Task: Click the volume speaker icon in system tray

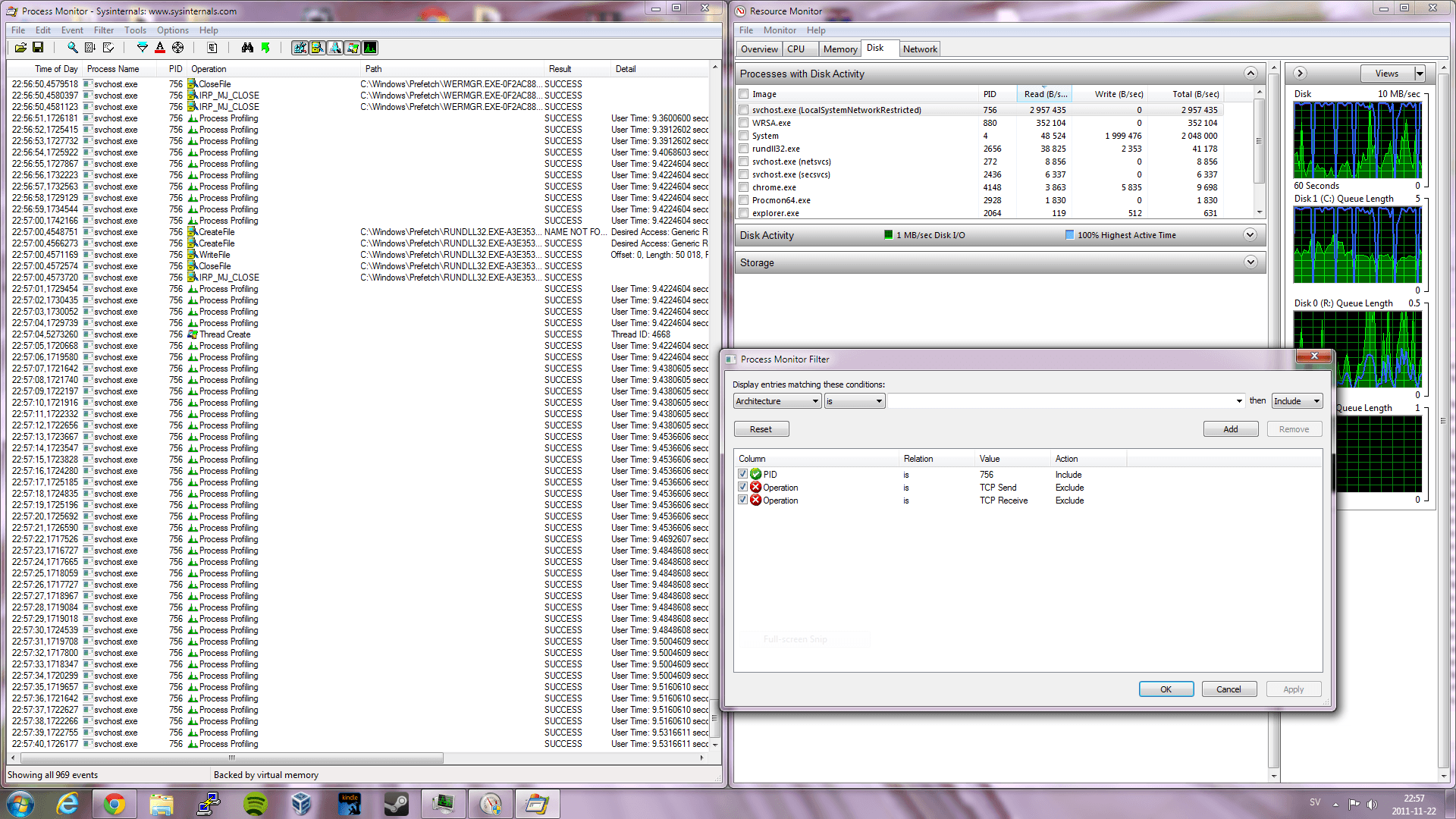Action: click(x=1372, y=804)
